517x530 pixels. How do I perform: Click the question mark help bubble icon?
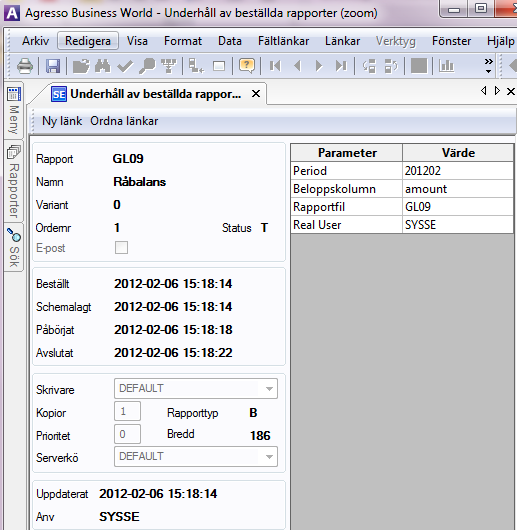(x=247, y=66)
